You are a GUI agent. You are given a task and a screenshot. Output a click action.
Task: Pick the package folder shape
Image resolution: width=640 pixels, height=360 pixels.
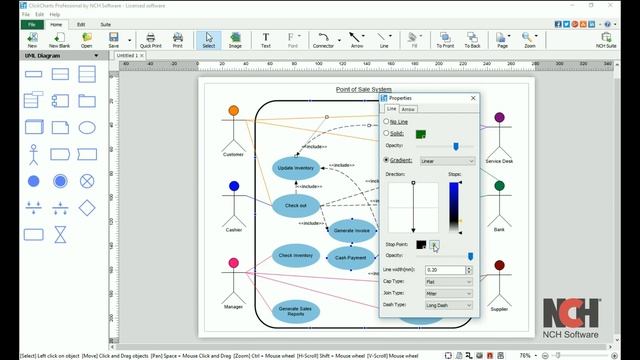[87, 101]
